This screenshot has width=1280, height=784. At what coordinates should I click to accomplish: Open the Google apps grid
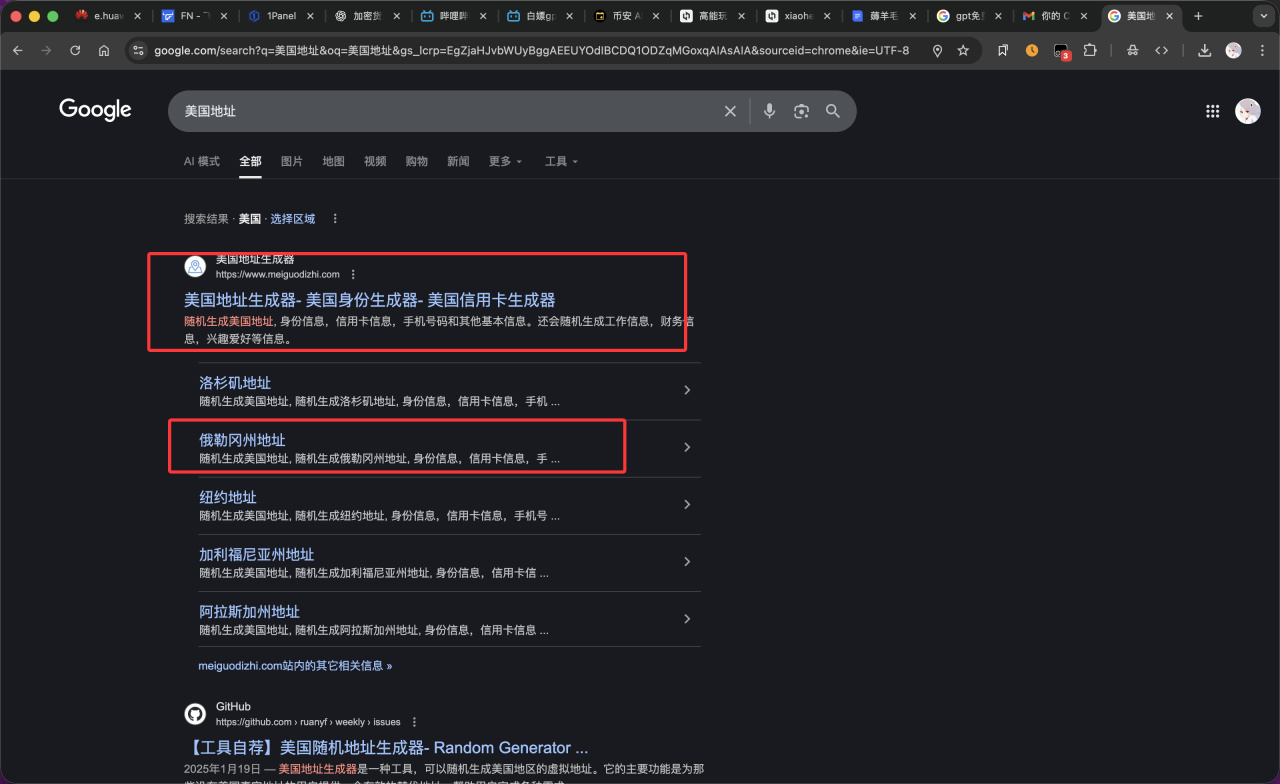click(x=1213, y=111)
